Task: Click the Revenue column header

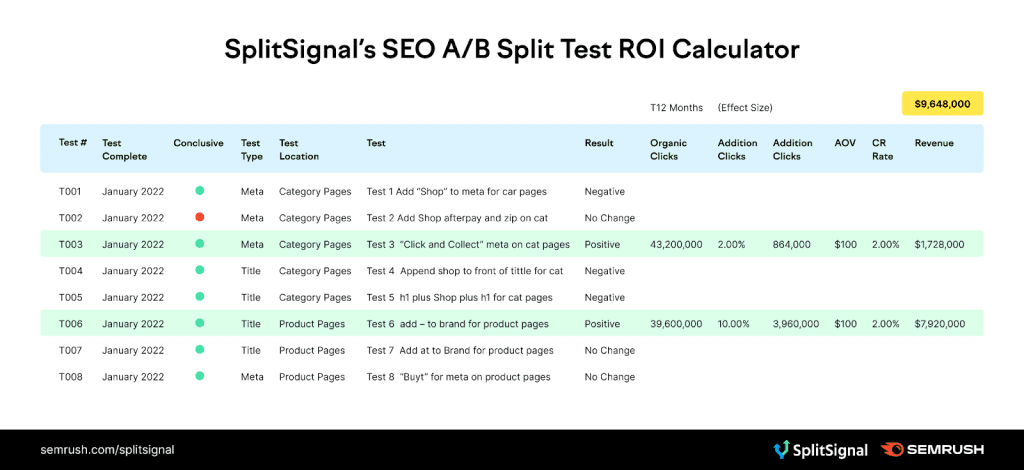Action: point(934,143)
